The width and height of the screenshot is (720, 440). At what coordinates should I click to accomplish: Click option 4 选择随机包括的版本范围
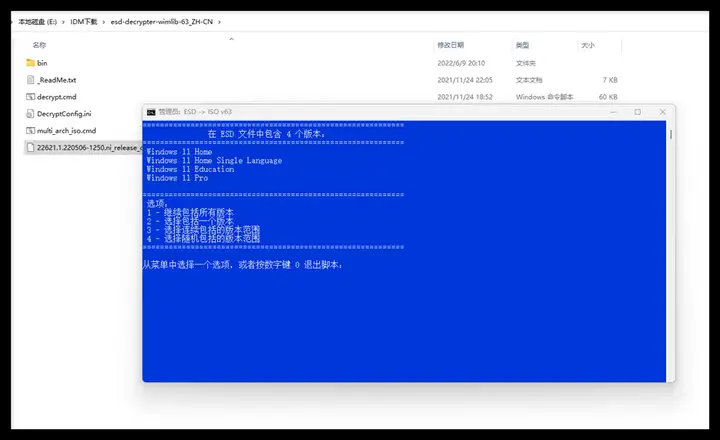point(203,239)
